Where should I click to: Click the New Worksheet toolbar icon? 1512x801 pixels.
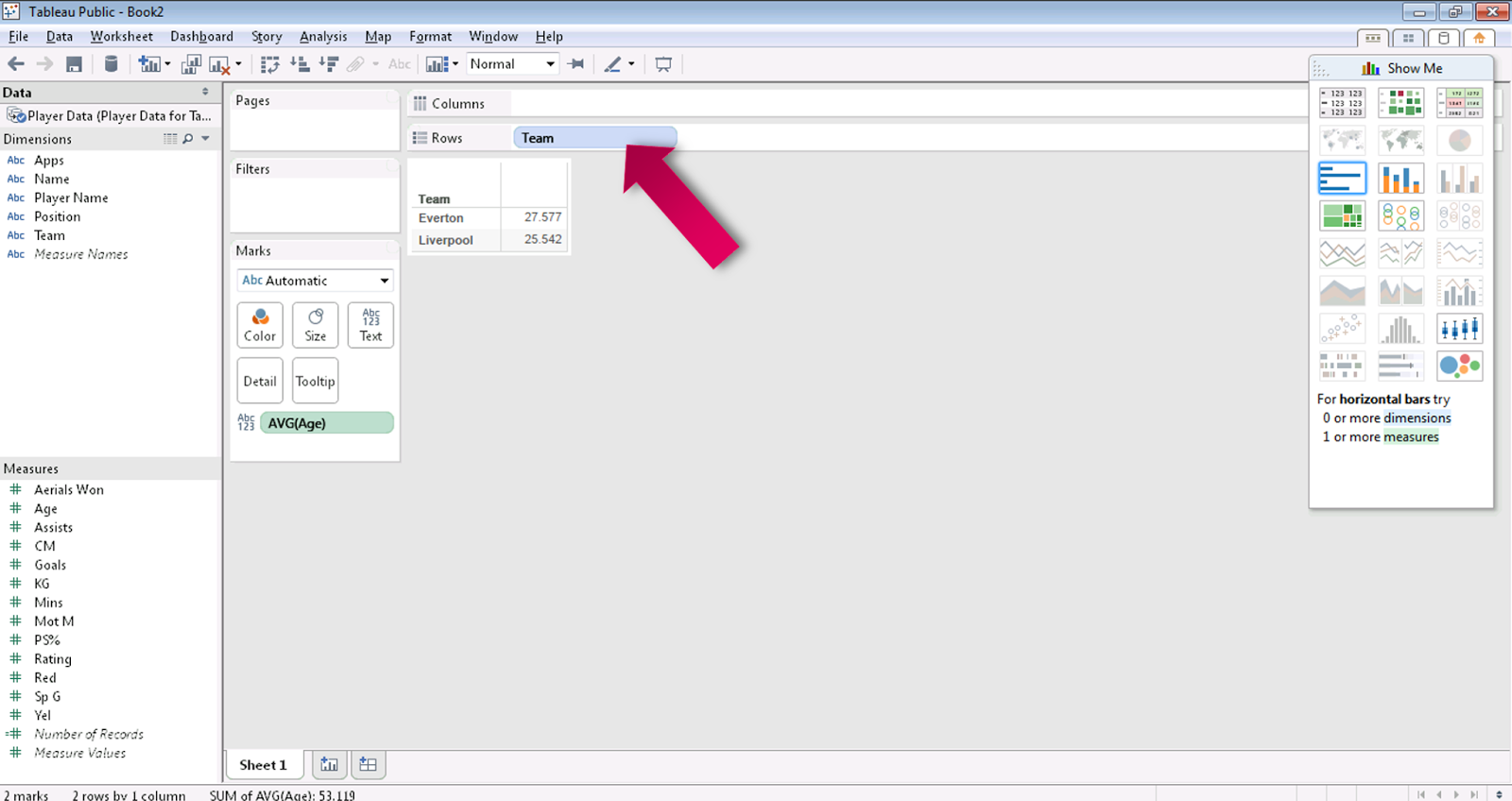(149, 64)
